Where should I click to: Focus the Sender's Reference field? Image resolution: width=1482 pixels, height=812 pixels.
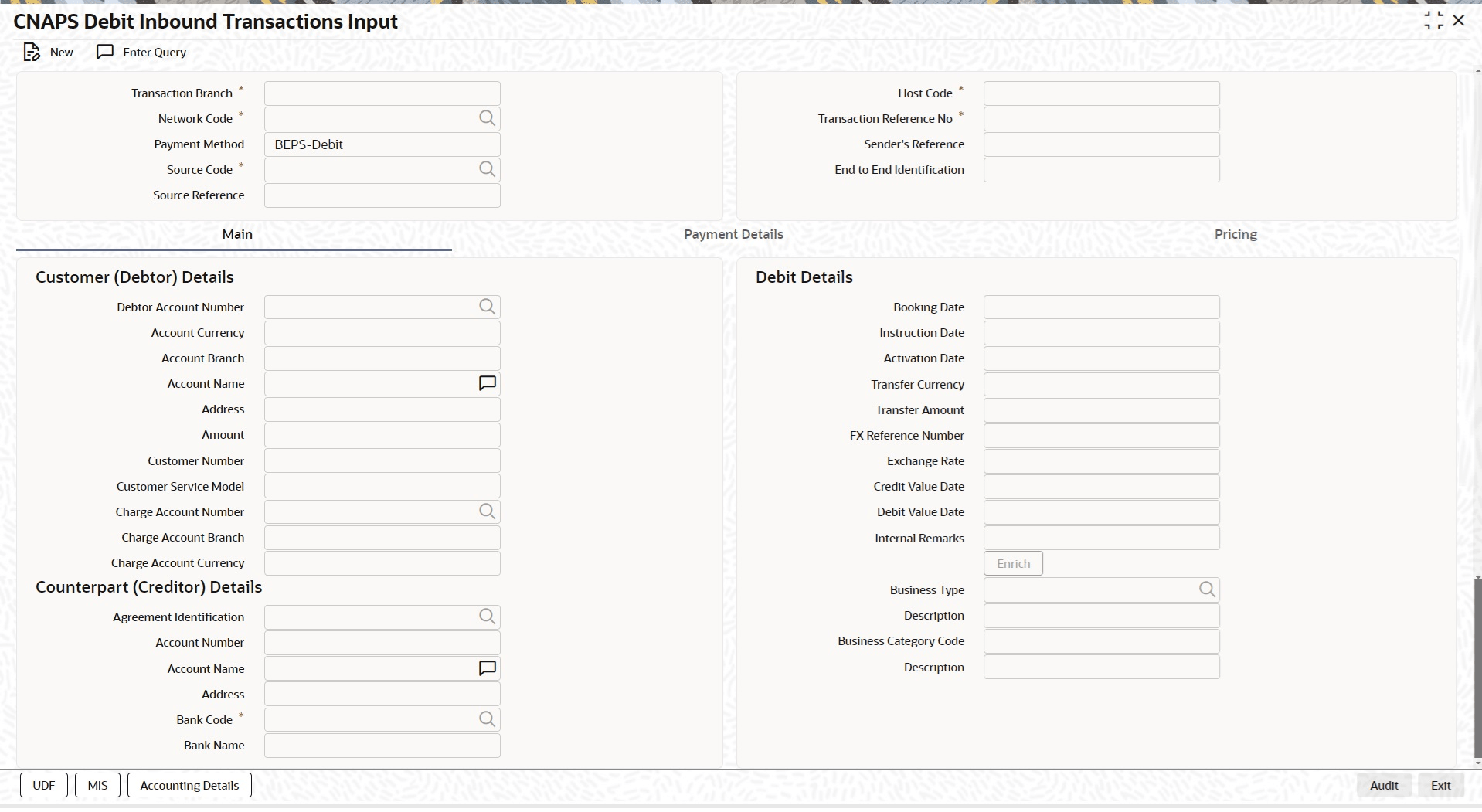[x=1102, y=144]
